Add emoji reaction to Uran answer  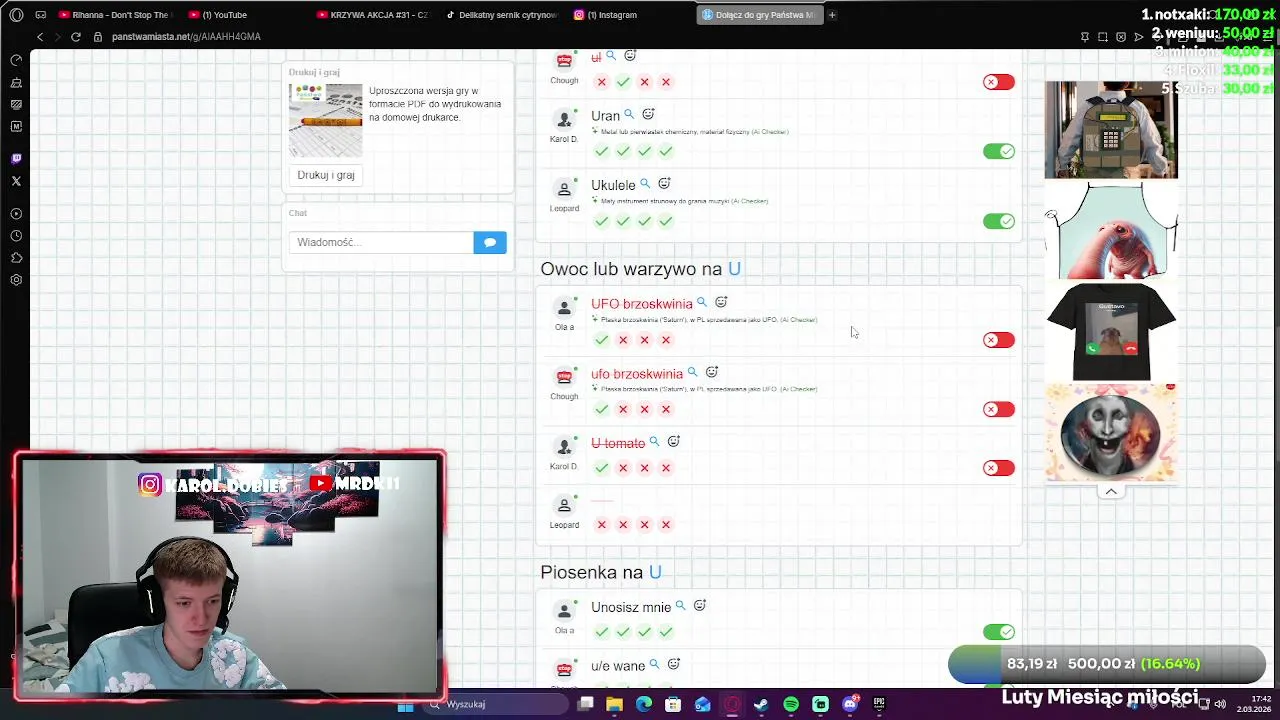tap(648, 115)
